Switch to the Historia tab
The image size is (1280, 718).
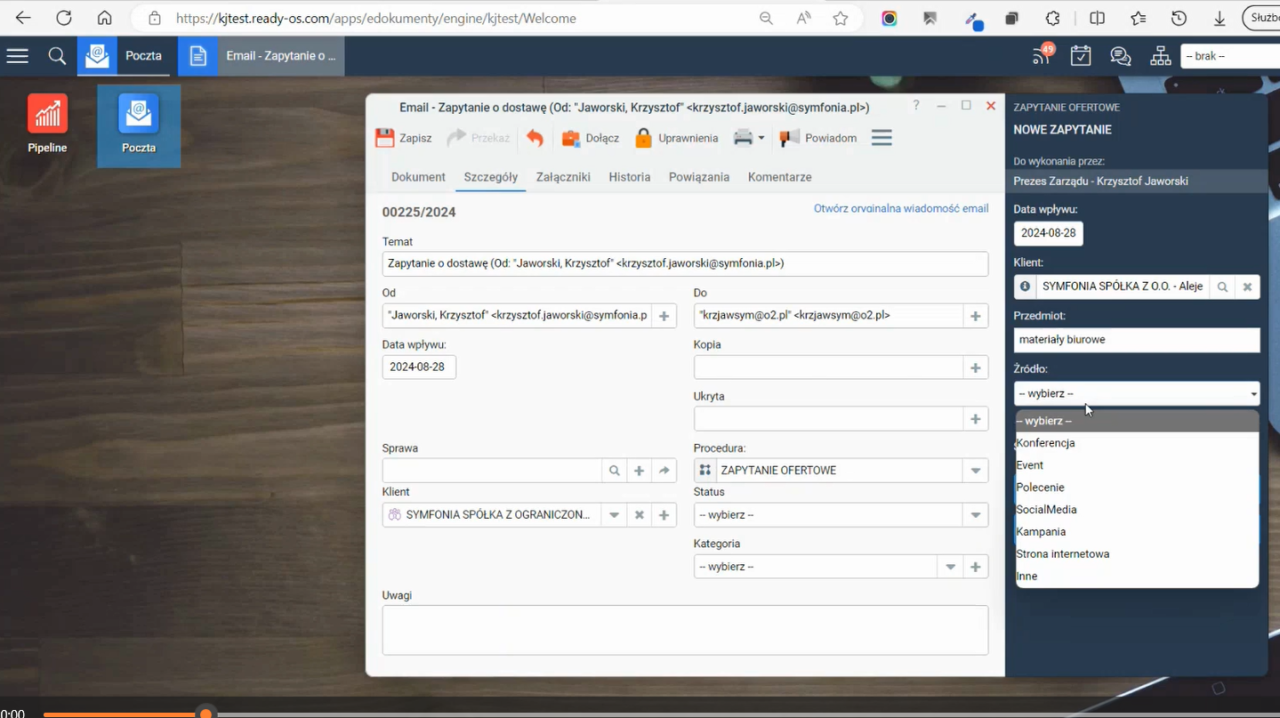click(x=629, y=177)
